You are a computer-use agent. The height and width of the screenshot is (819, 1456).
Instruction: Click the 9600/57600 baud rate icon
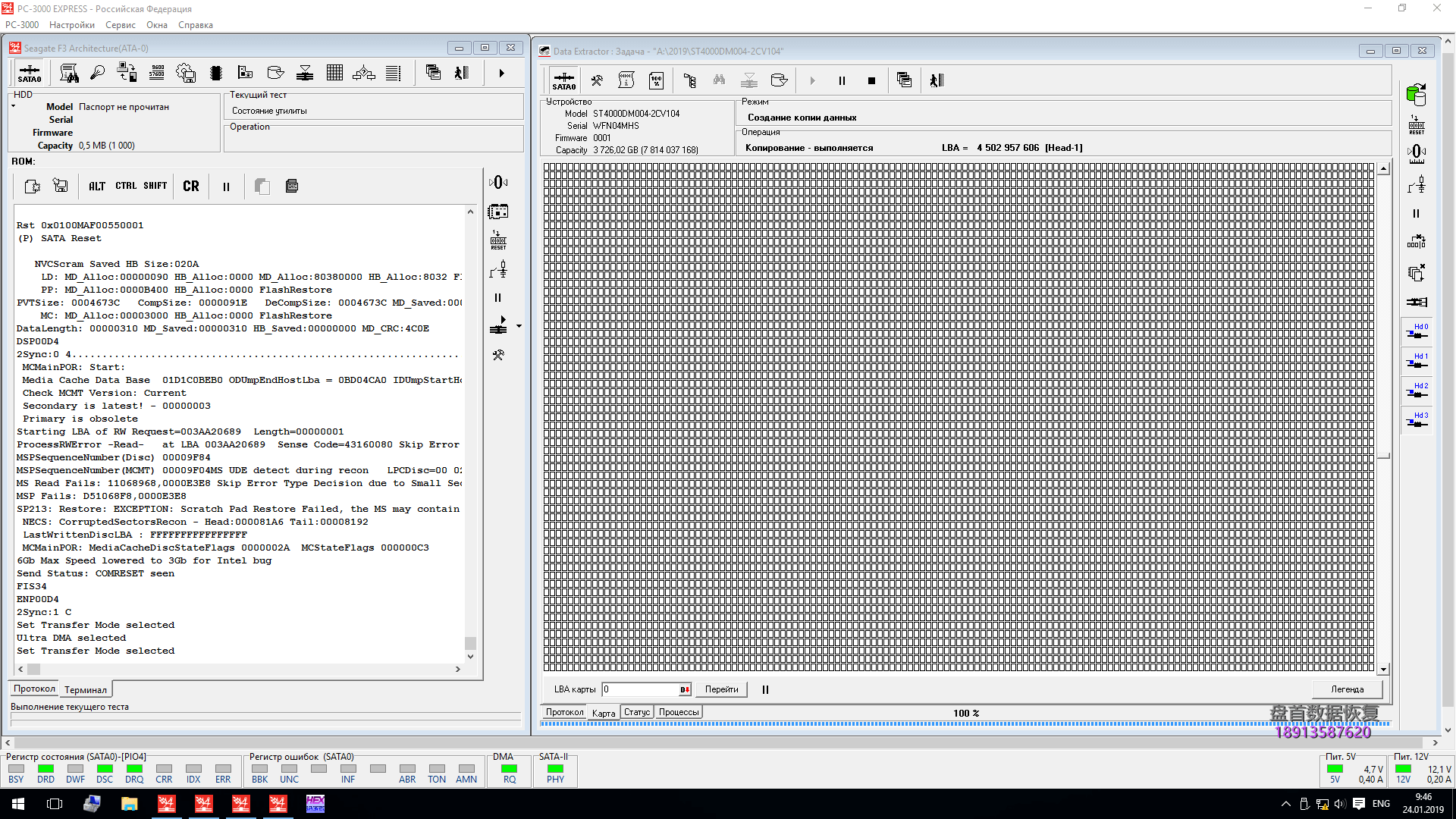click(x=157, y=73)
